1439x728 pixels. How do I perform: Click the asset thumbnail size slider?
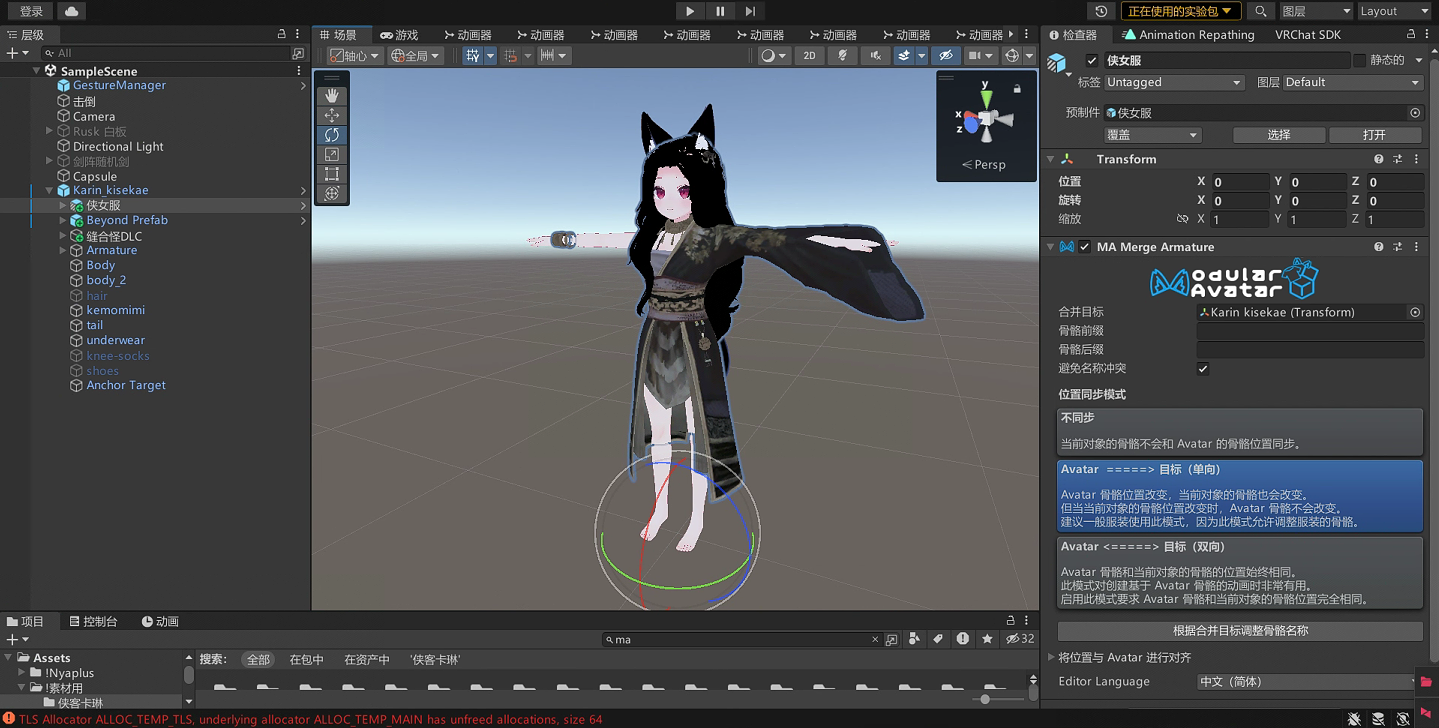tap(986, 699)
